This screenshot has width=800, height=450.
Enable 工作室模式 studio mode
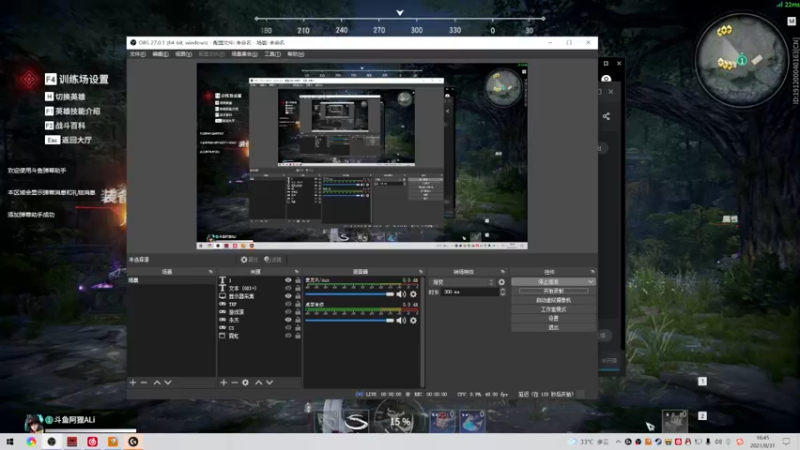click(x=554, y=309)
